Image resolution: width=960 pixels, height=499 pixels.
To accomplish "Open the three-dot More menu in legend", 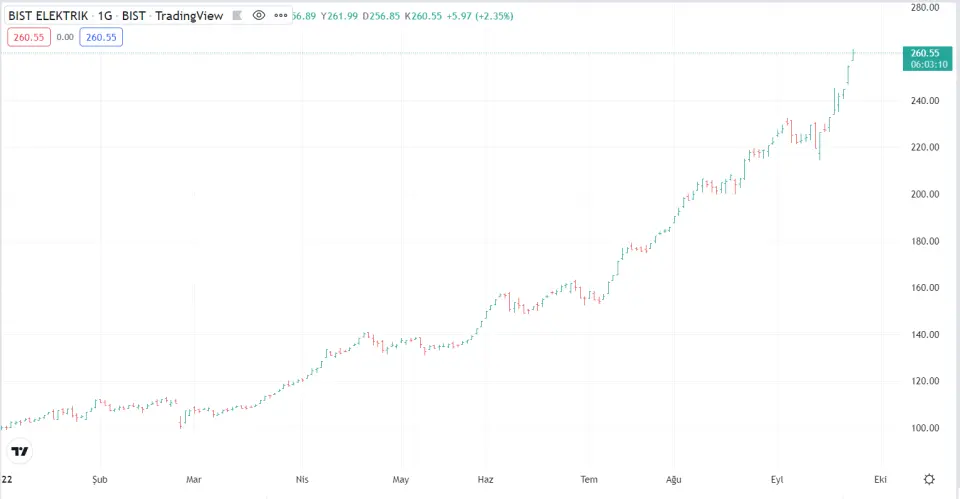I will (x=279, y=16).
